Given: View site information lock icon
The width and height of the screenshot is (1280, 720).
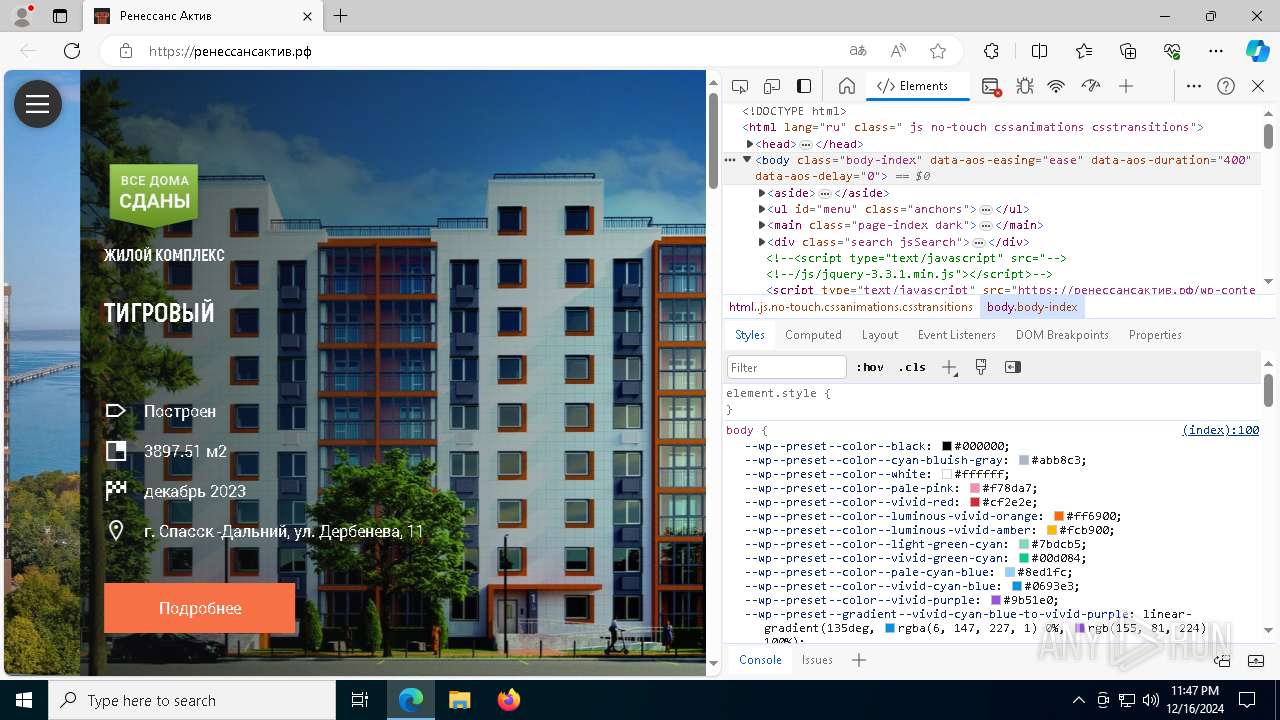Looking at the screenshot, I should tap(126, 51).
